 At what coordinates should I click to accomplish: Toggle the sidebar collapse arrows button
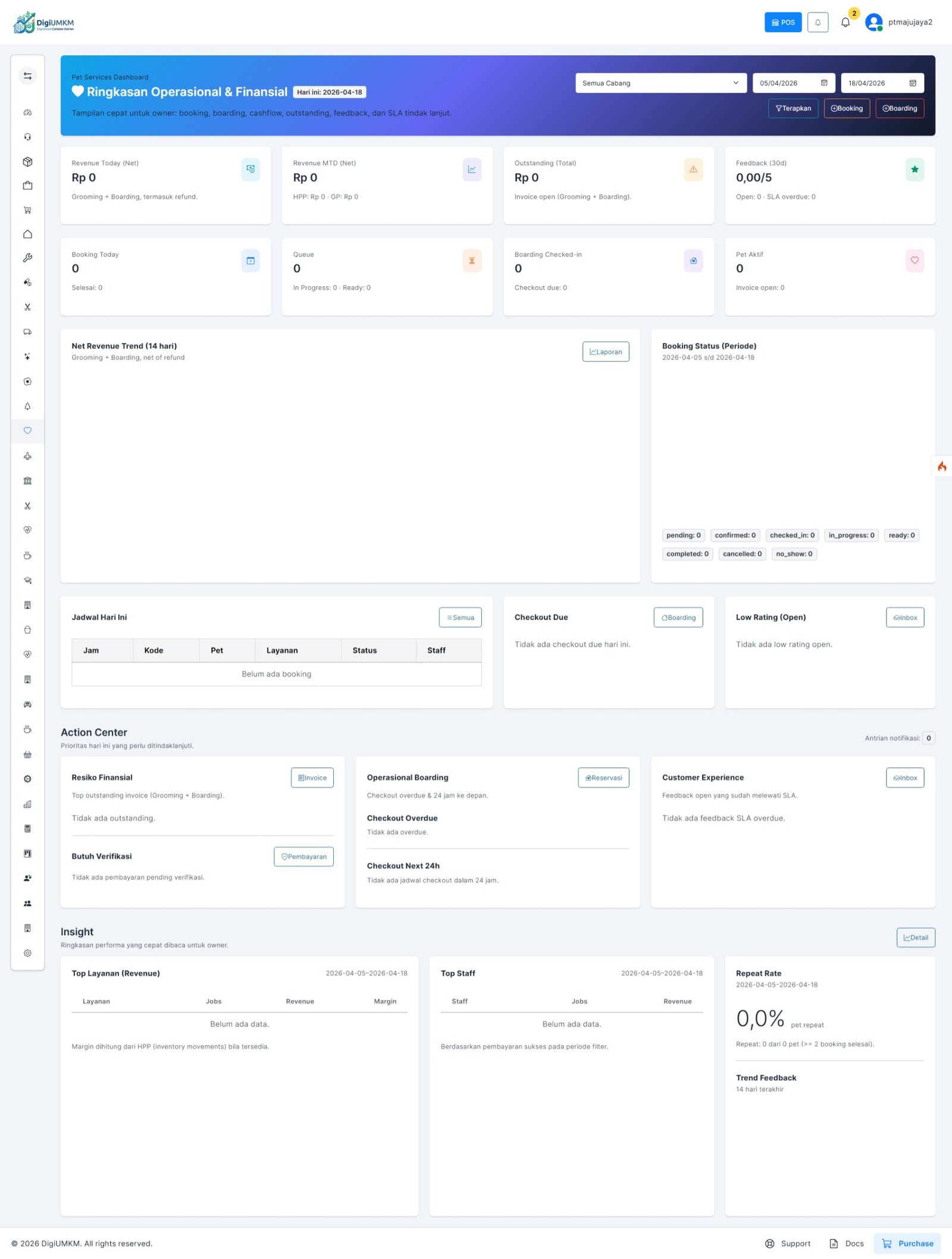27,76
